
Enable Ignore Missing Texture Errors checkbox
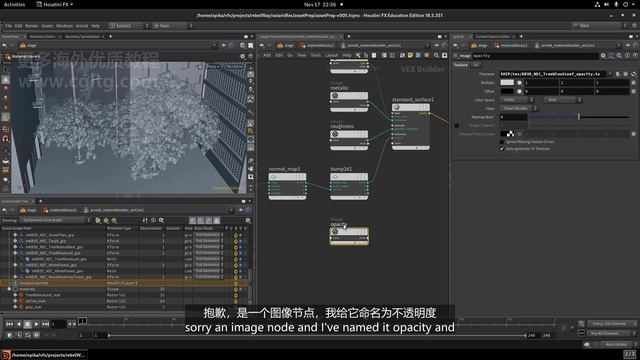click(502, 142)
